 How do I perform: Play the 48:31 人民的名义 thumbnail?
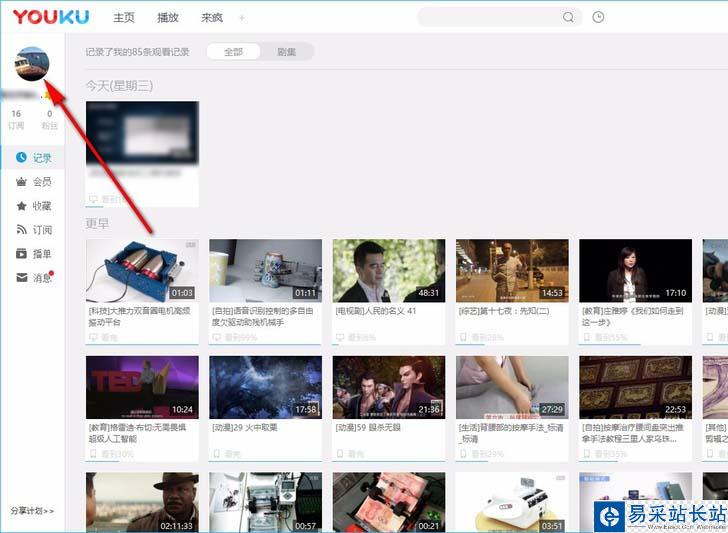[389, 271]
